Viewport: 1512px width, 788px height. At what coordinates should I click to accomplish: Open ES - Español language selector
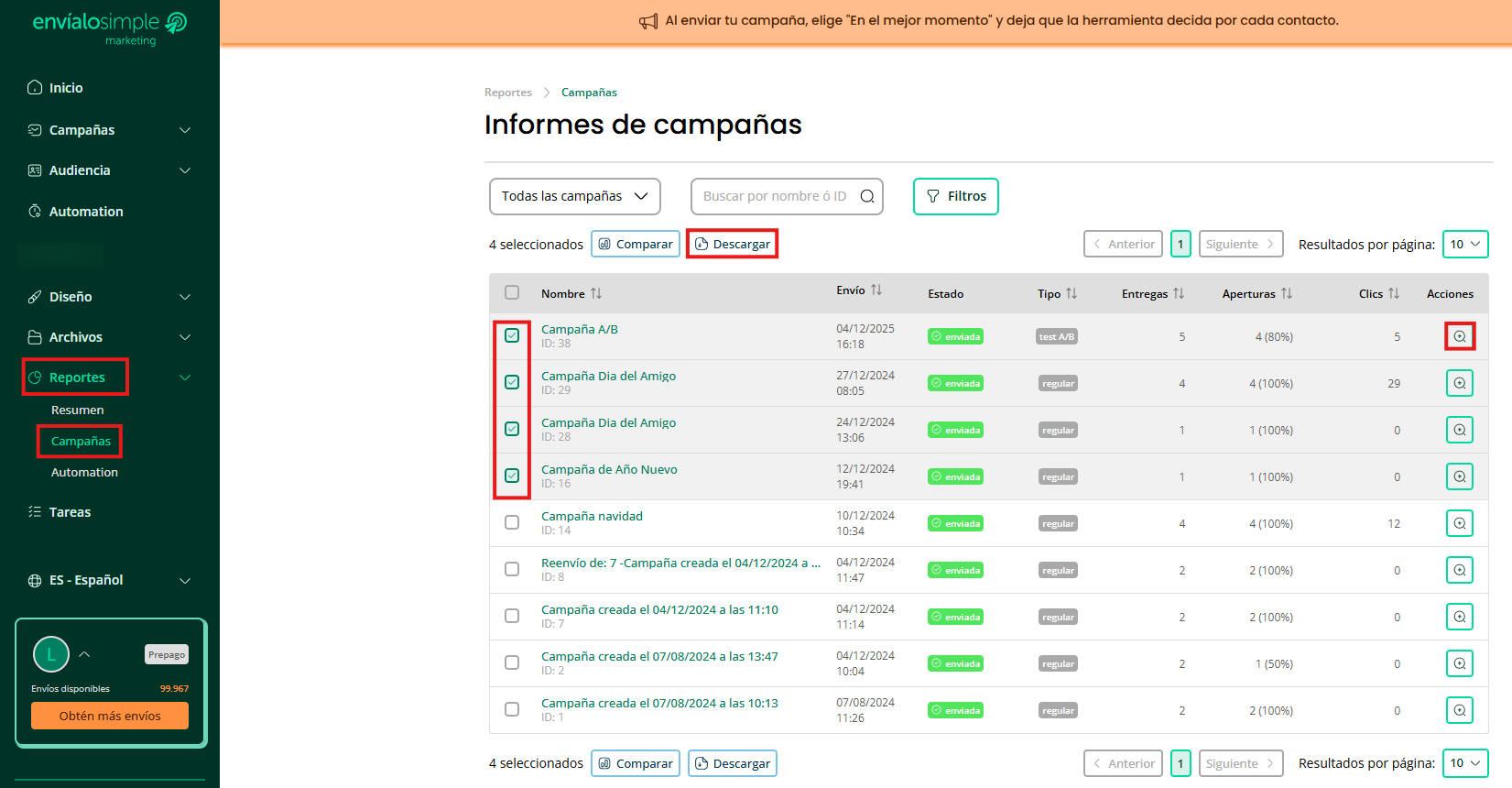110,580
